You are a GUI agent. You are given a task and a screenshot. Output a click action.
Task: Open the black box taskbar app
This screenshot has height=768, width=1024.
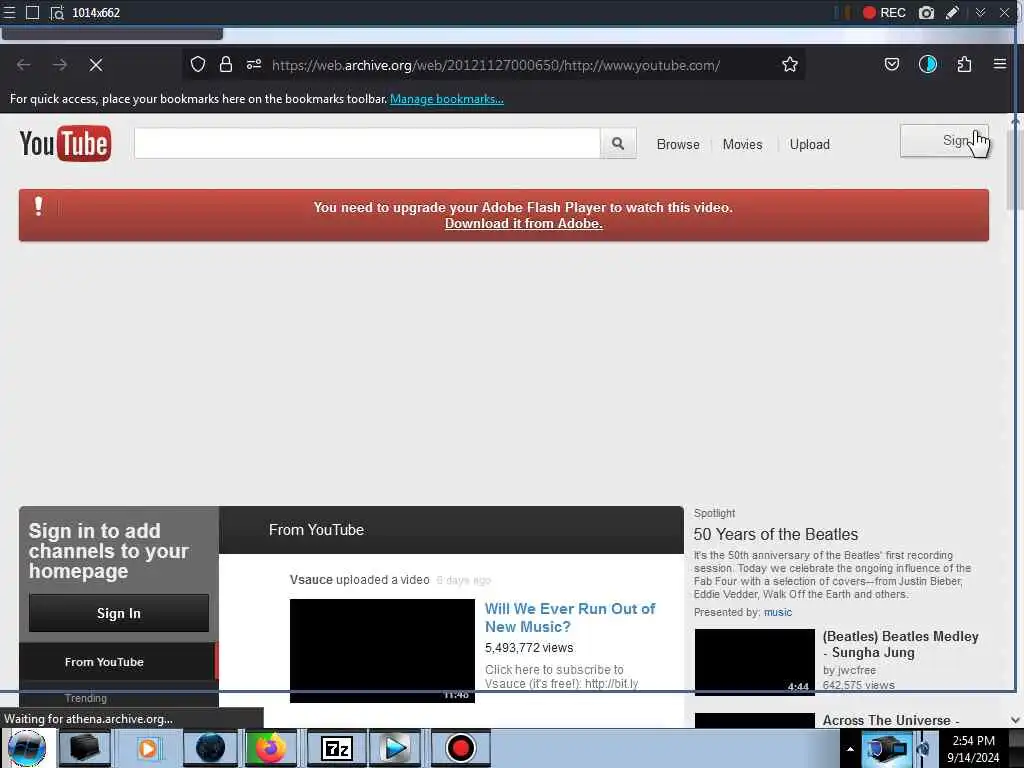click(x=85, y=748)
